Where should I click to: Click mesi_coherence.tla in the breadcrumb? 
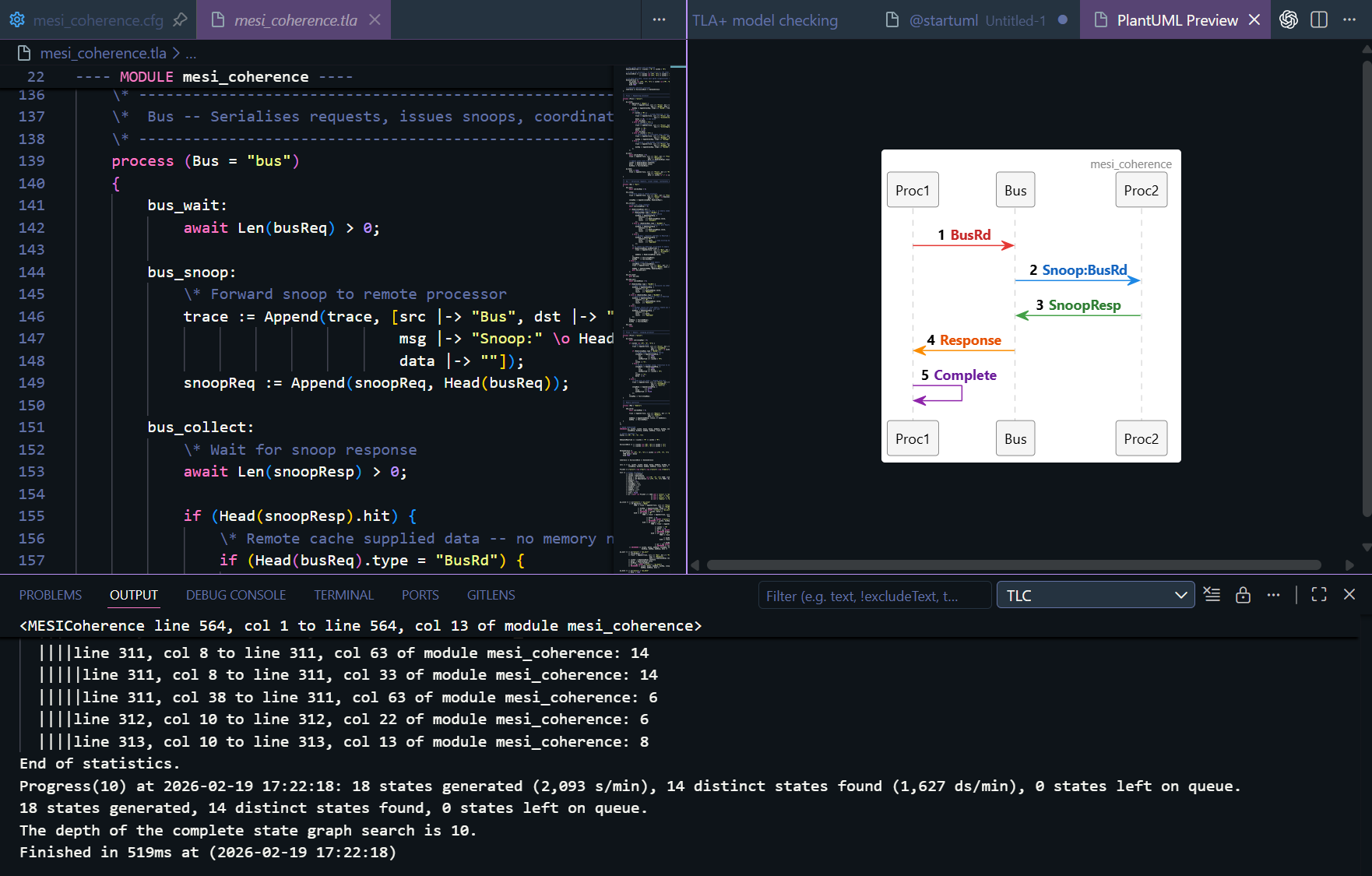click(103, 54)
